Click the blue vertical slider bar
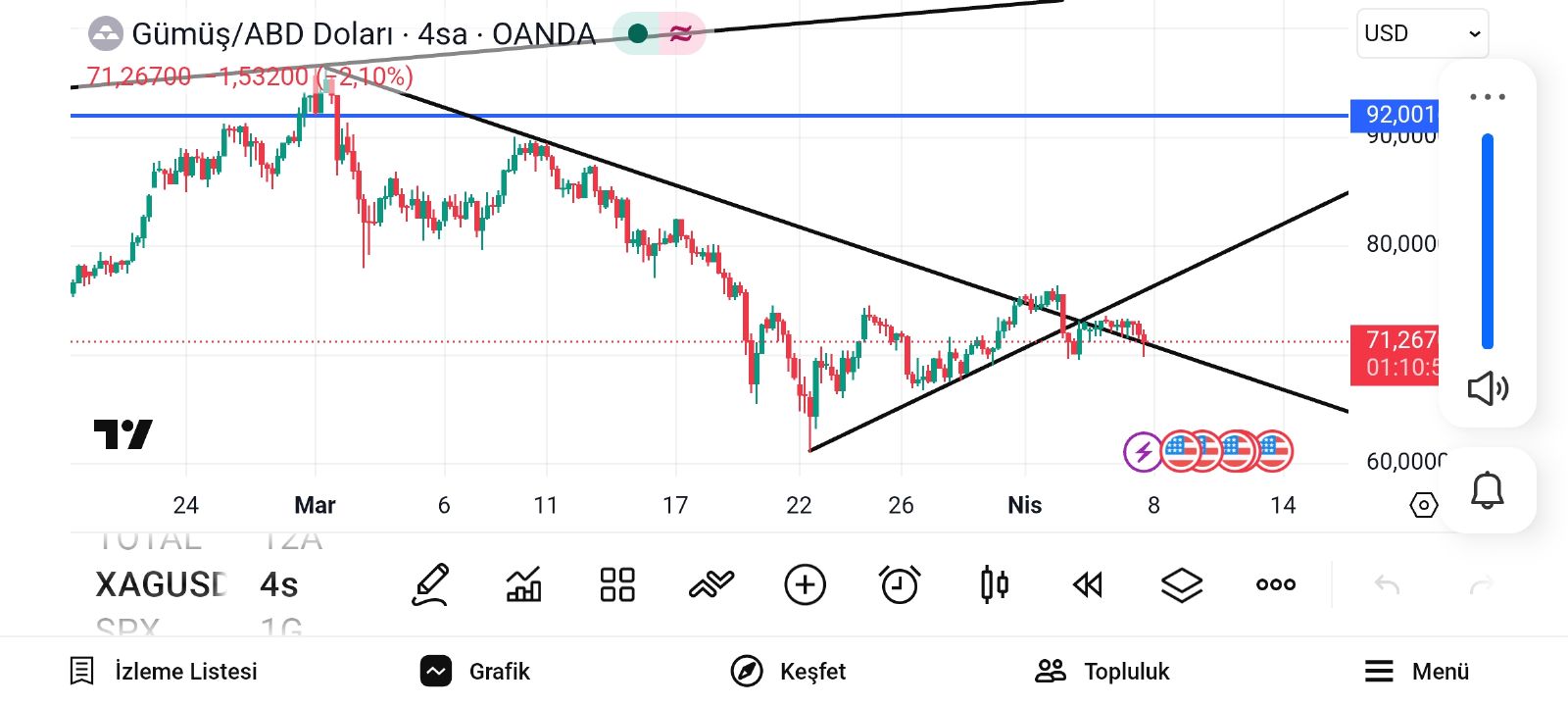1568x706 pixels. tap(1487, 241)
